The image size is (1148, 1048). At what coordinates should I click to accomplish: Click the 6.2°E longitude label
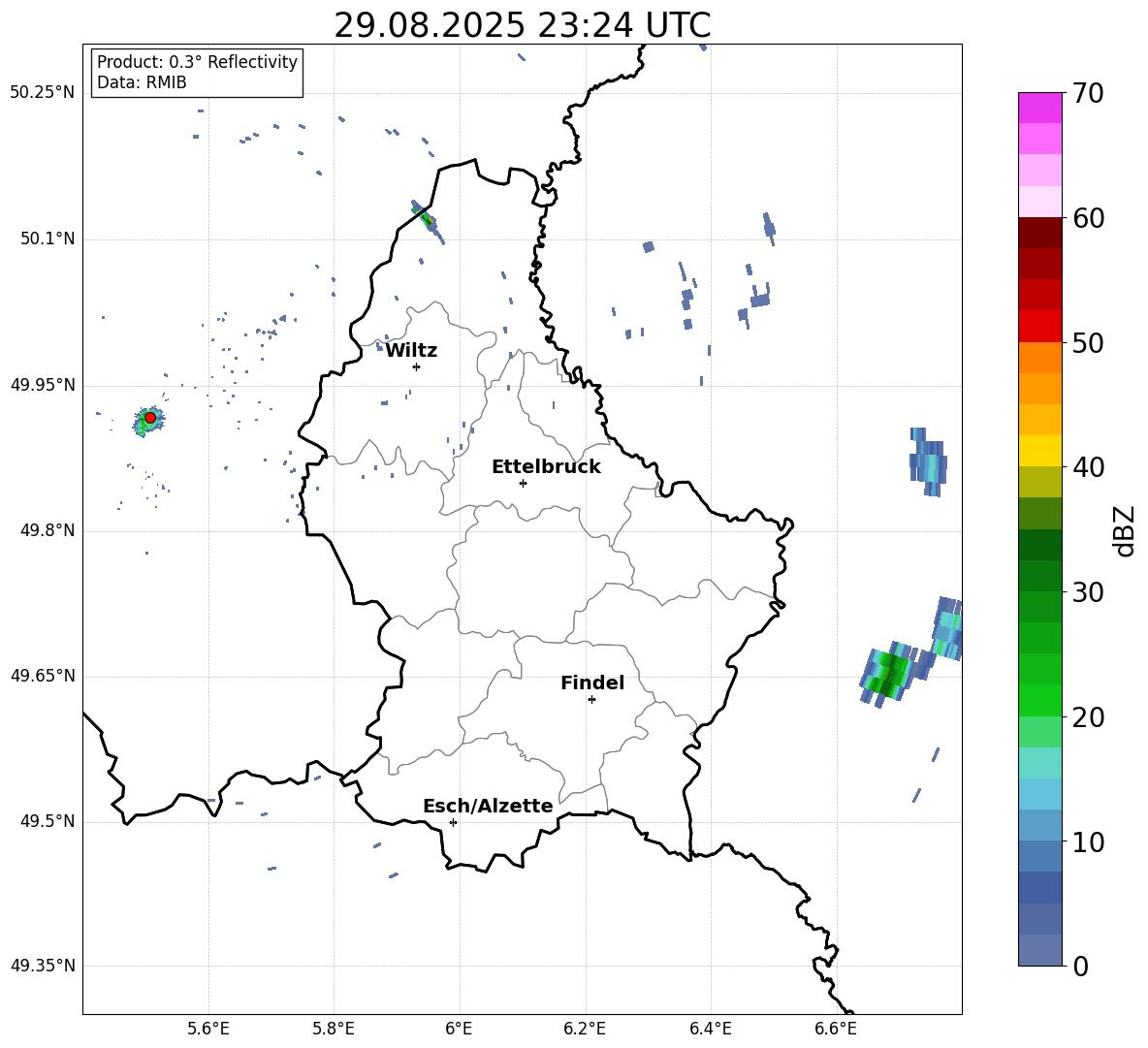tap(585, 1029)
